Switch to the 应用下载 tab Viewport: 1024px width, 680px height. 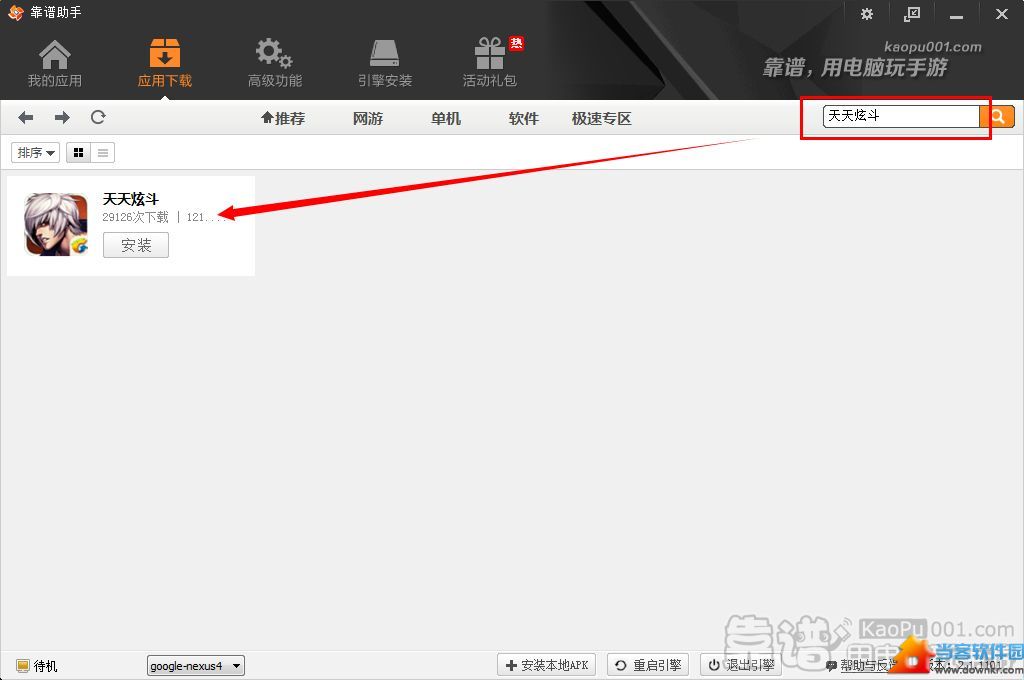165,63
